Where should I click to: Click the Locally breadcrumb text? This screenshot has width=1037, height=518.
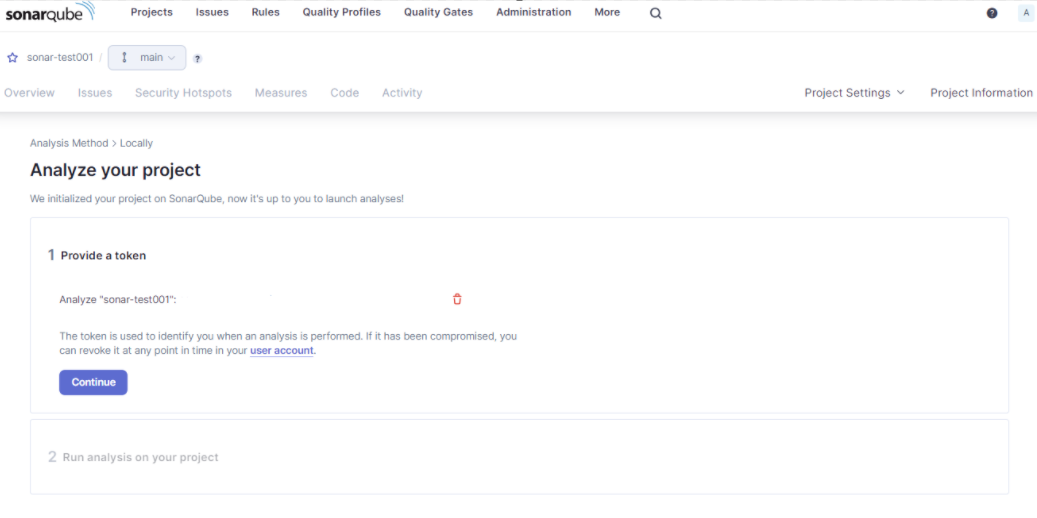pyautogui.click(x=136, y=143)
